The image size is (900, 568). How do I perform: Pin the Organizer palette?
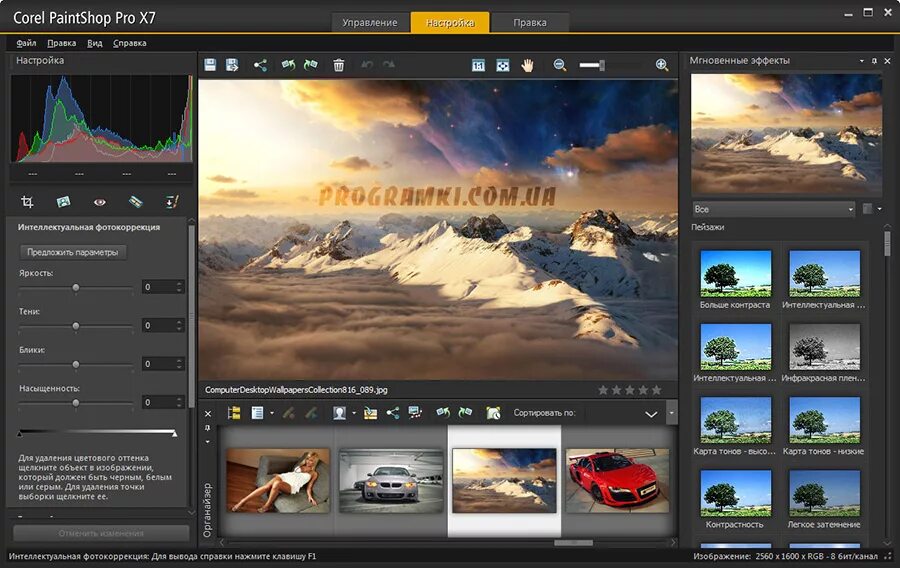click(x=208, y=428)
